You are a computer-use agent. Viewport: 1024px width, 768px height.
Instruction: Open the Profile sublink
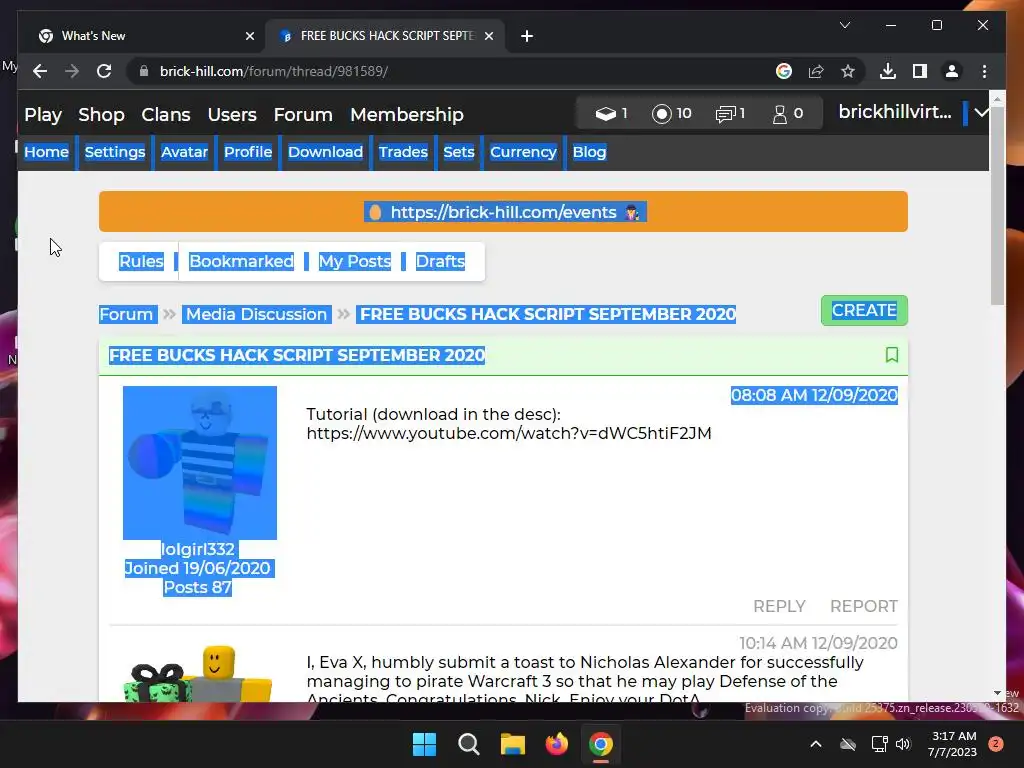click(x=248, y=152)
